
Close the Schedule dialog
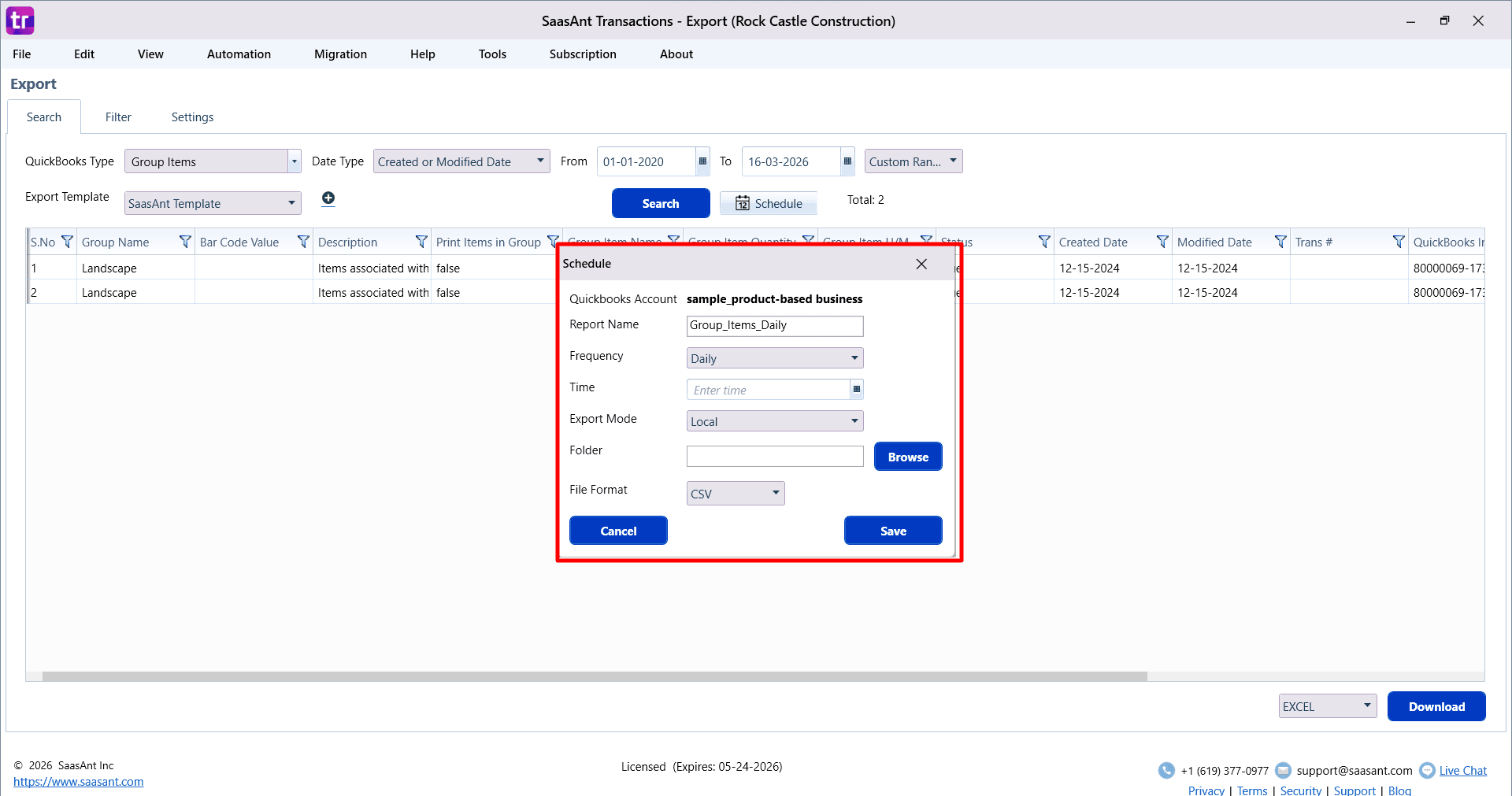click(921, 264)
